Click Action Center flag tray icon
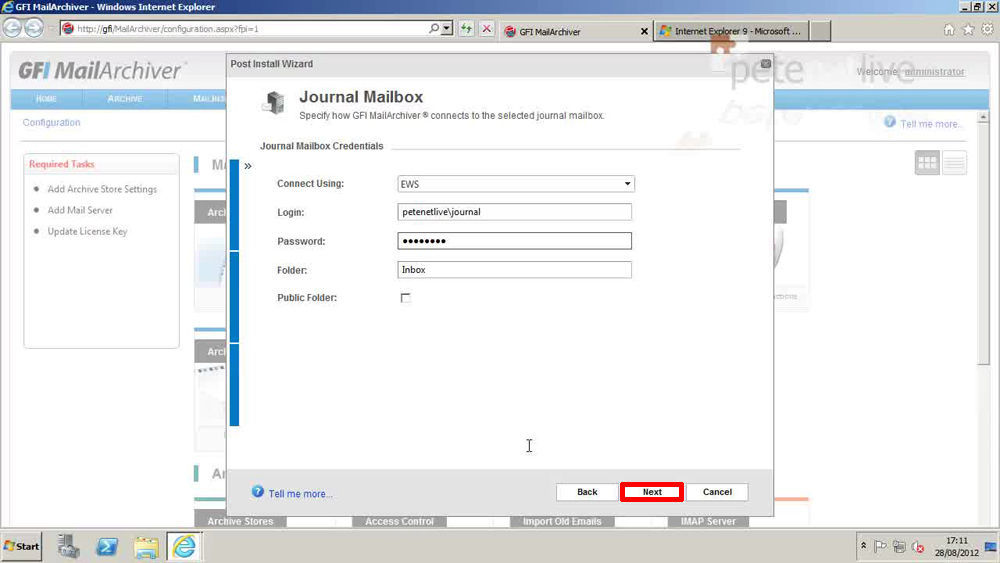Image resolution: width=1000 pixels, height=563 pixels. pos(881,546)
